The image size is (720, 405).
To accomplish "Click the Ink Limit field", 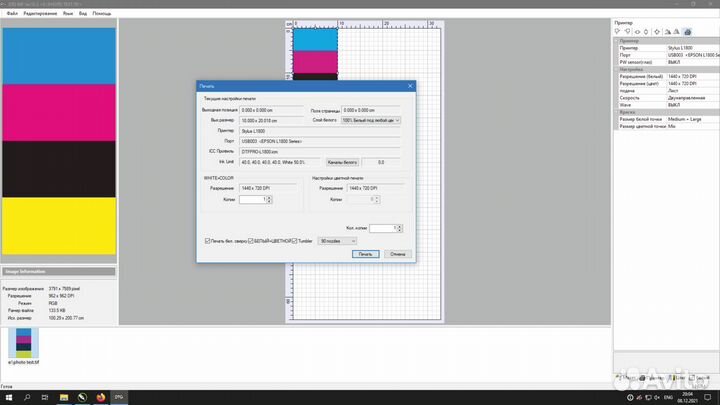I will (279, 163).
